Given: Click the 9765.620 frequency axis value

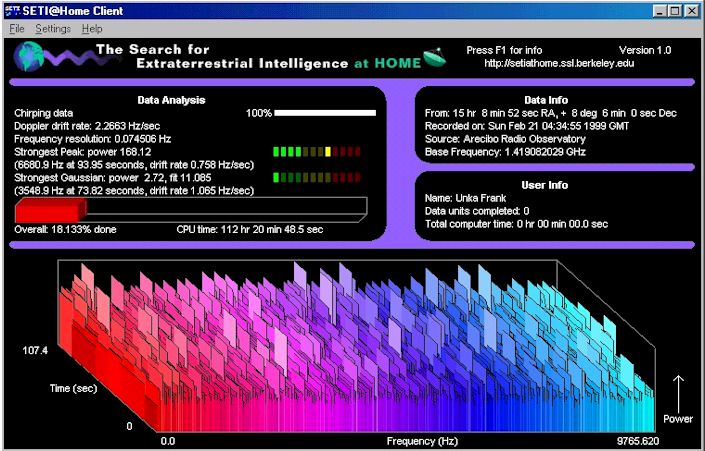Looking at the screenshot, I should (x=638, y=441).
